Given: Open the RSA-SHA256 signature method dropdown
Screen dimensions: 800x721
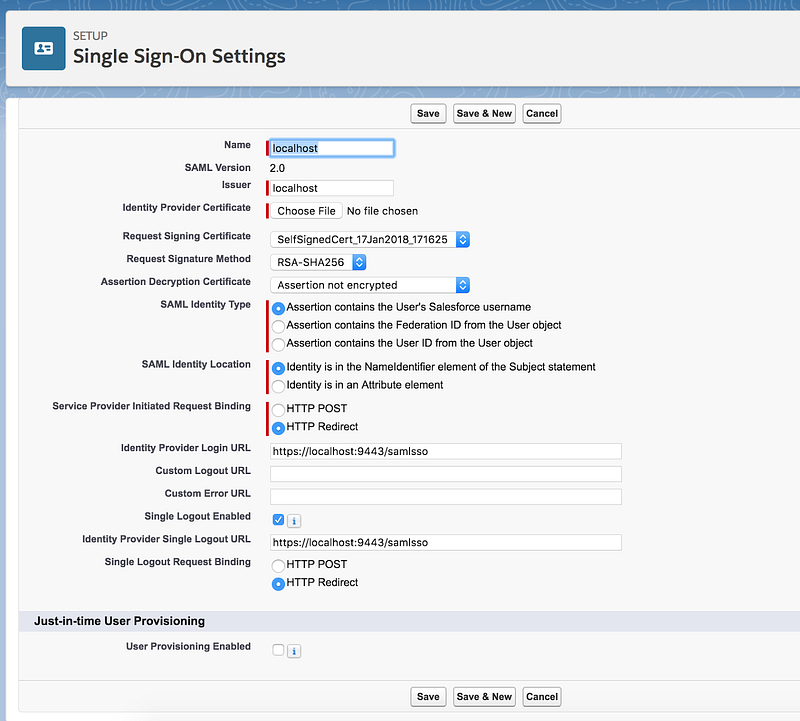Looking at the screenshot, I should pos(318,262).
